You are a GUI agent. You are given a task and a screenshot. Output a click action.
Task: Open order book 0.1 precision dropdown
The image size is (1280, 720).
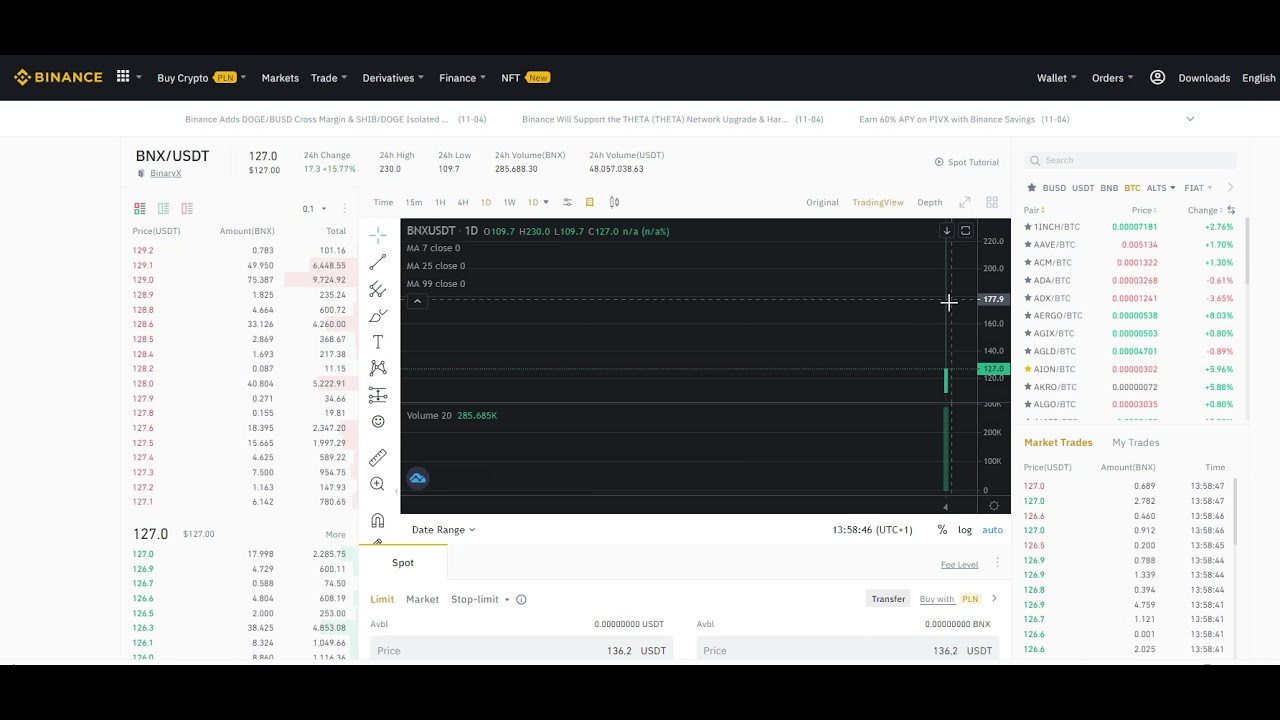[315, 209]
